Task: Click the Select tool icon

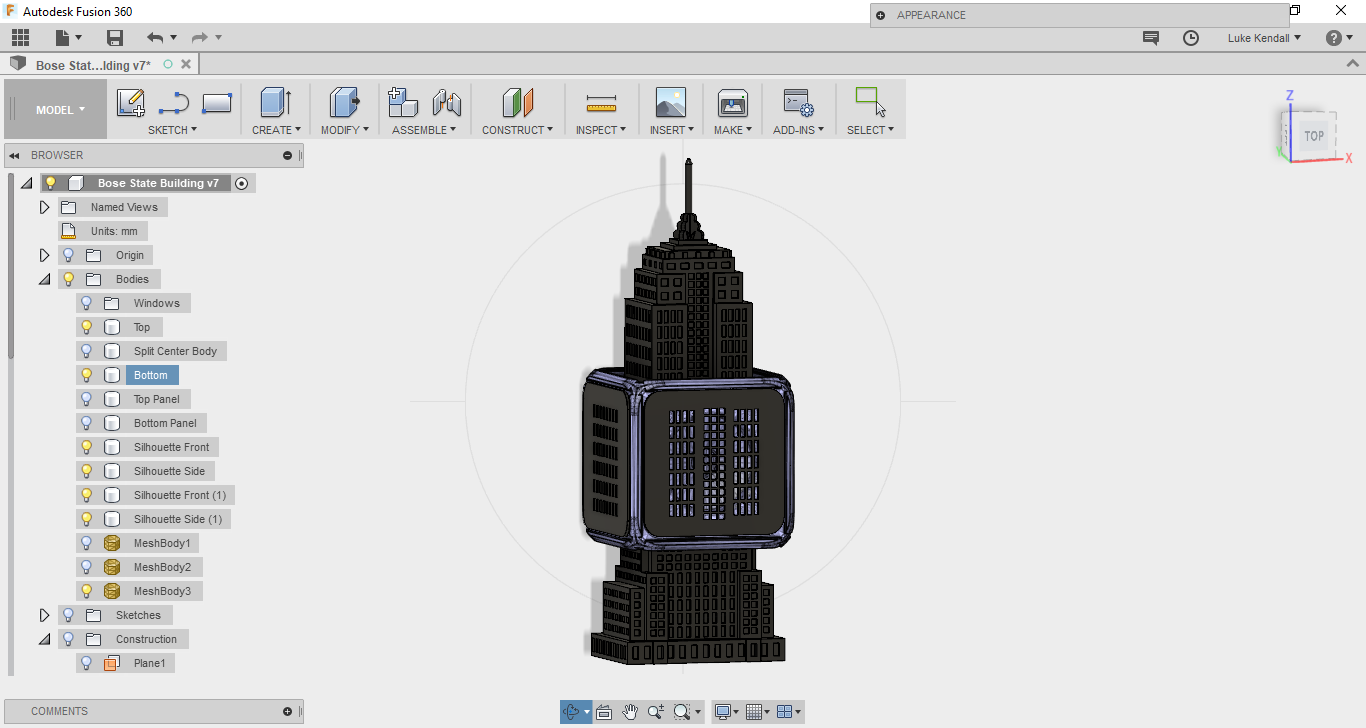Action: 871,103
